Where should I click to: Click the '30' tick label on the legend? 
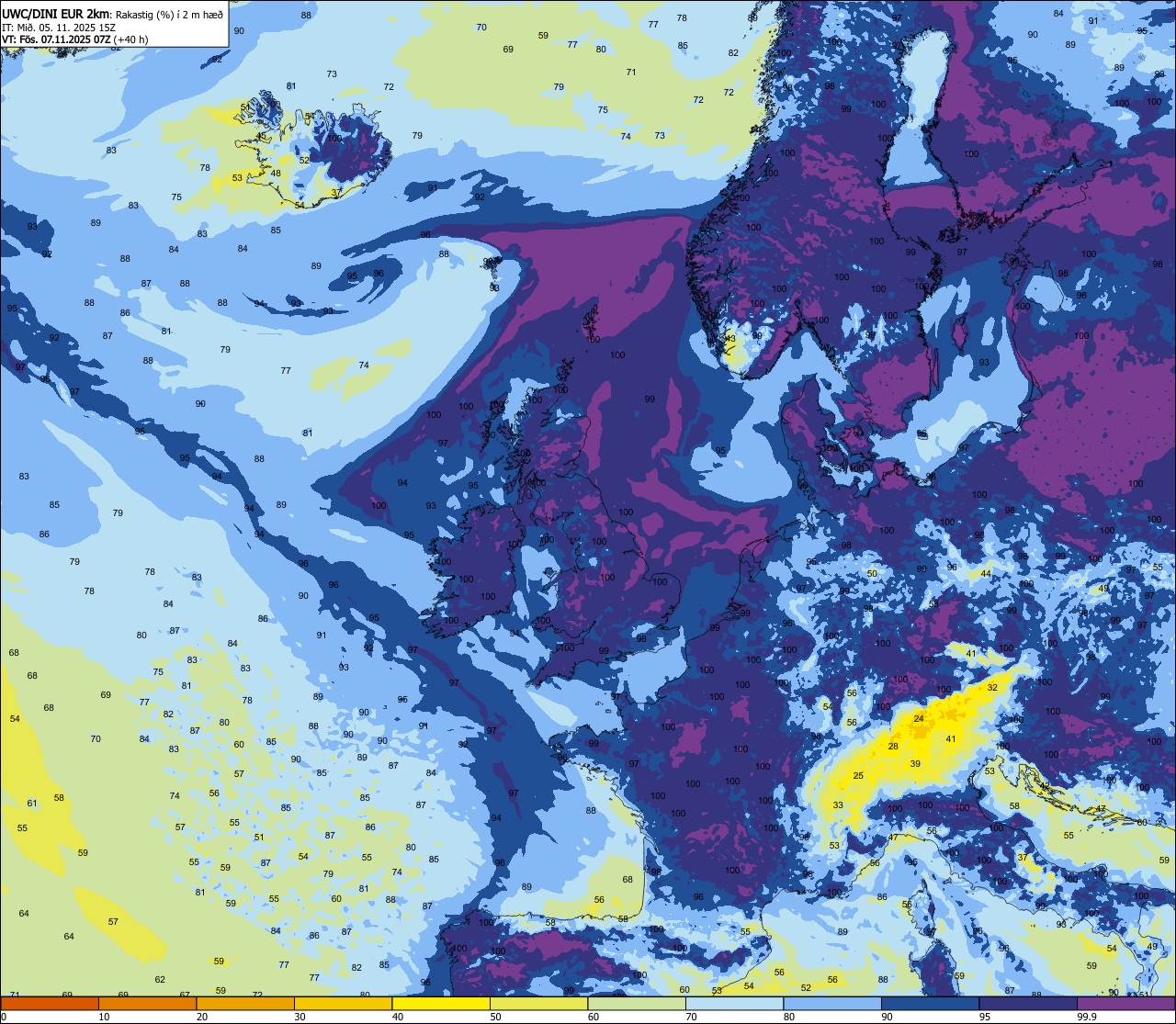(x=300, y=1017)
